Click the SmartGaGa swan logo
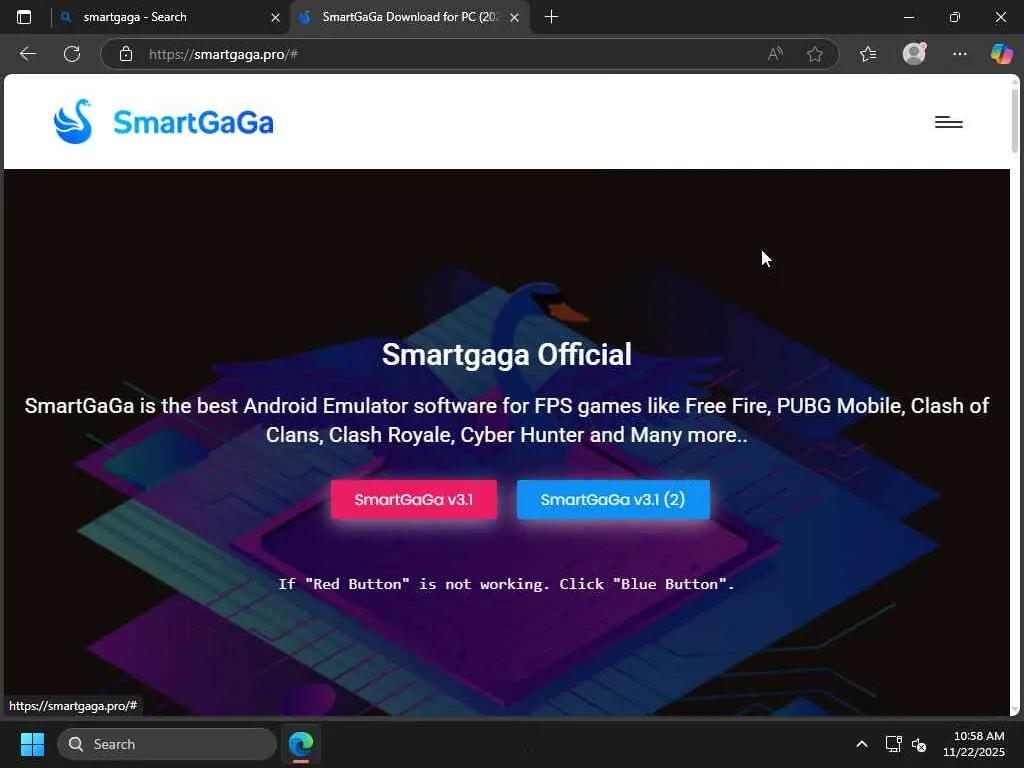 click(72, 121)
